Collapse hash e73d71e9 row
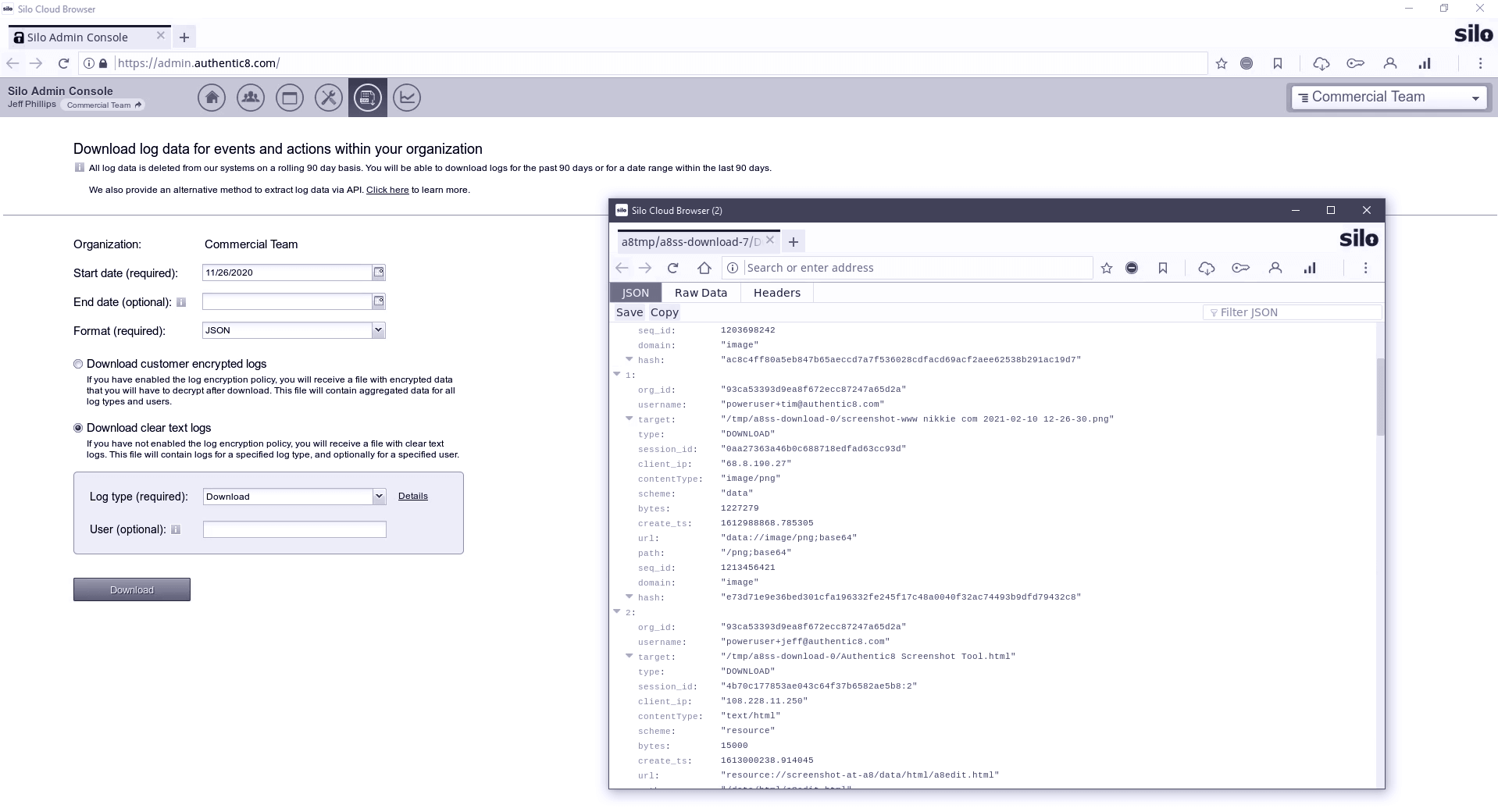The image size is (1498, 812). point(629,597)
